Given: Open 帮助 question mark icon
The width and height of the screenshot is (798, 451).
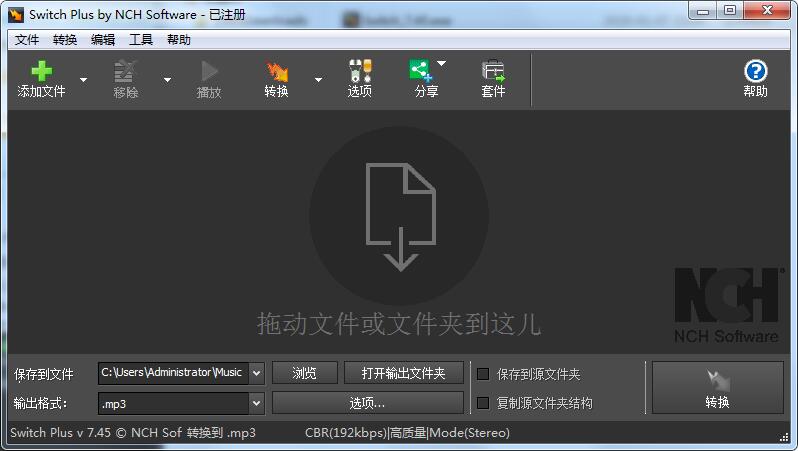Looking at the screenshot, I should click(x=755, y=72).
